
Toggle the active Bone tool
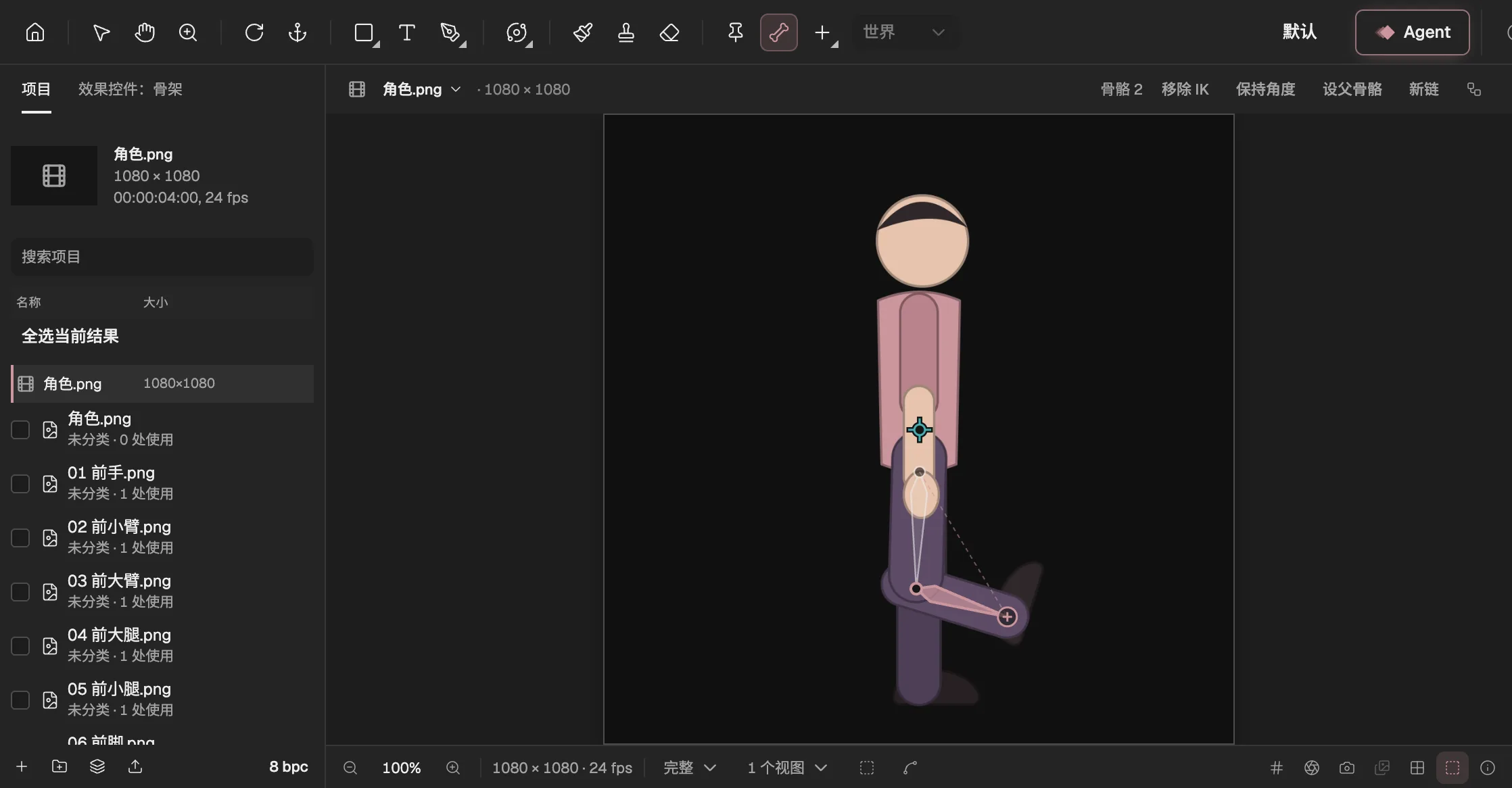tap(779, 32)
